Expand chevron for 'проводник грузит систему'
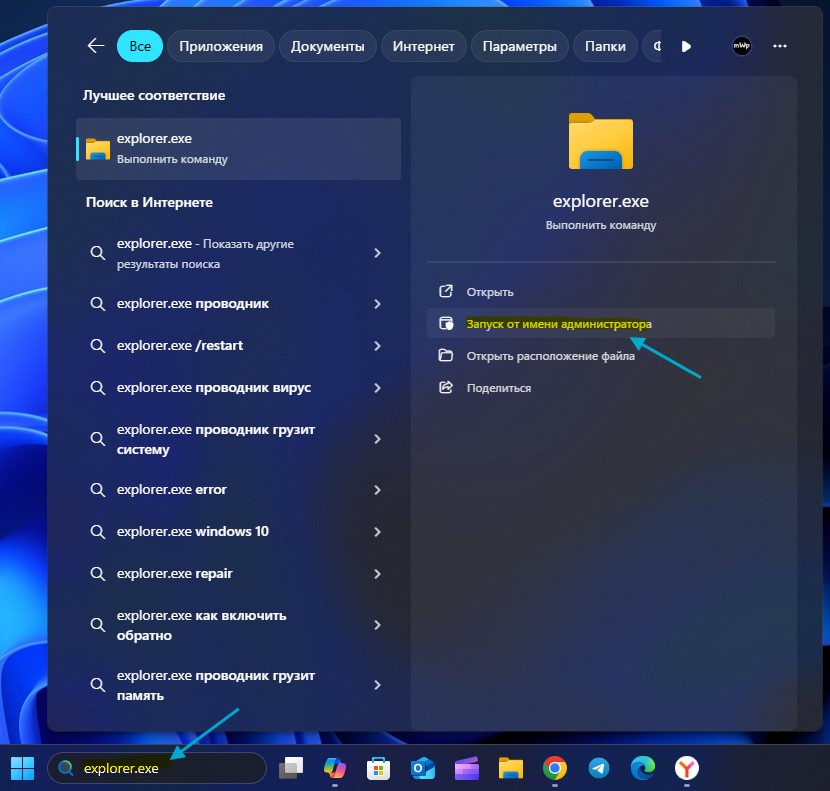Viewport: 830px width, 791px height. pos(377,439)
